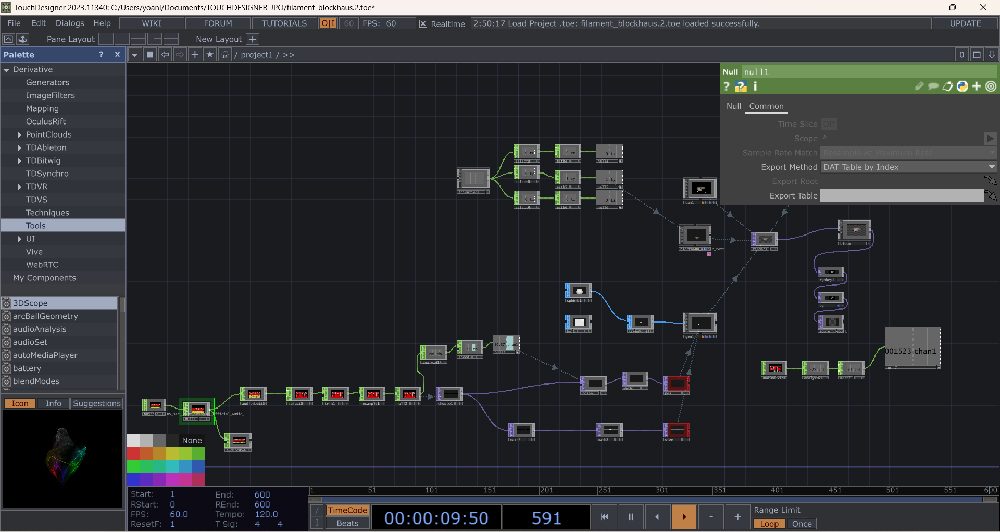Open the TUTORIALS link button
1000x532 pixels.
[285, 23]
